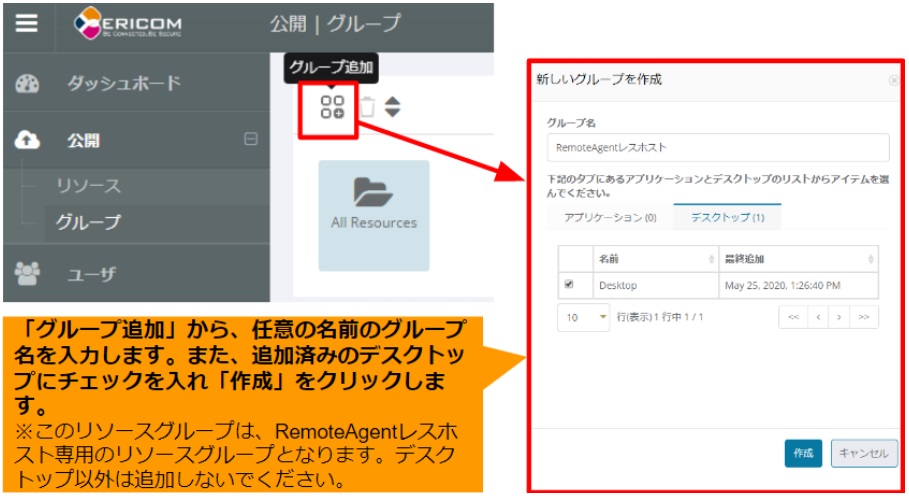This screenshot has height=496, width=909.
Task: Open the rows-per-page dropdown showing 10
Action: (x=584, y=317)
